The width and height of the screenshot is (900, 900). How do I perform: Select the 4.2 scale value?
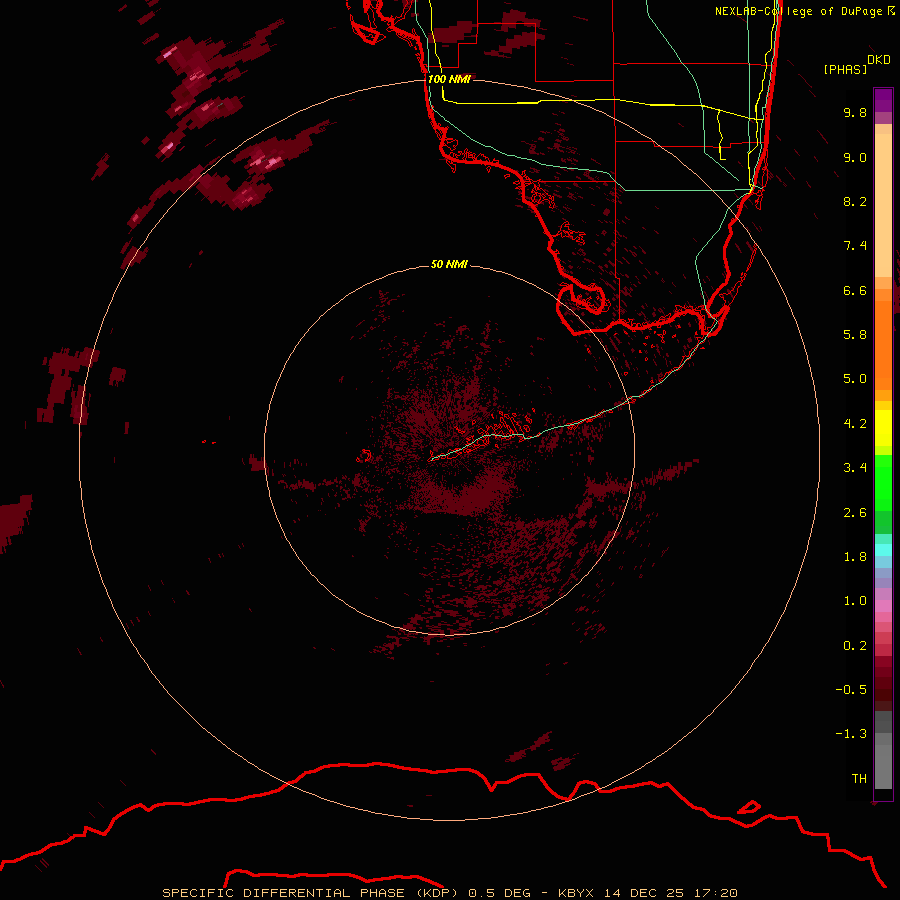(x=855, y=424)
